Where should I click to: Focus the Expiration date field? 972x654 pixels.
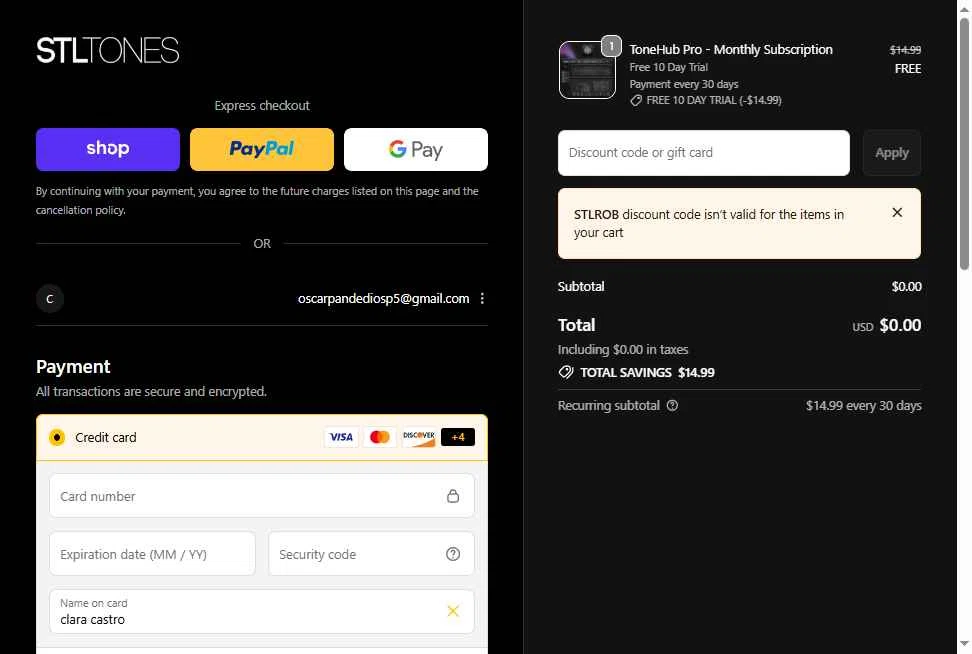(x=152, y=554)
